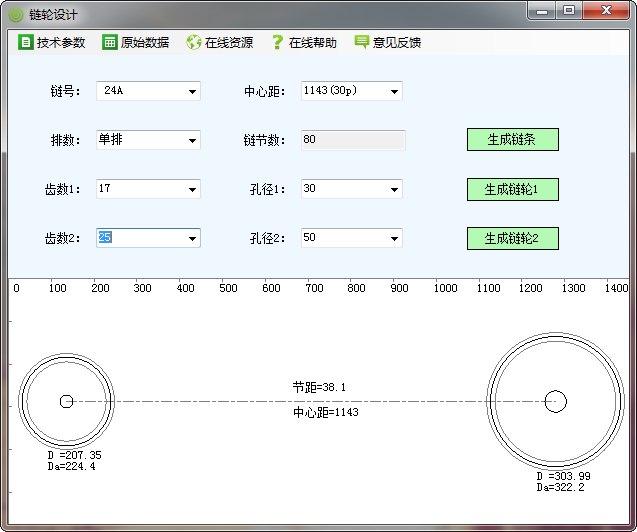Click the 中心距=1143 label in drawing
637x532 pixels.
coord(326,412)
